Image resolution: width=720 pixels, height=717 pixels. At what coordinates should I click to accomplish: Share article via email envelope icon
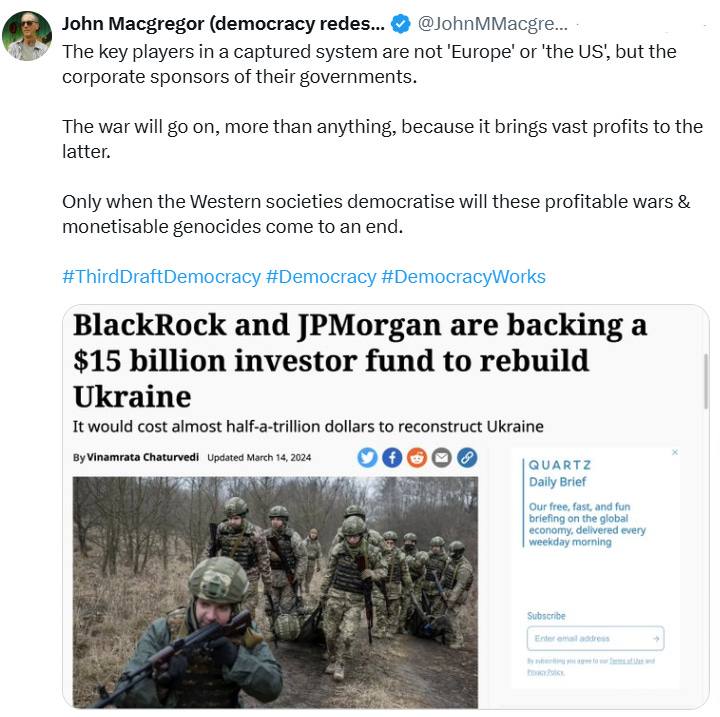coord(442,457)
